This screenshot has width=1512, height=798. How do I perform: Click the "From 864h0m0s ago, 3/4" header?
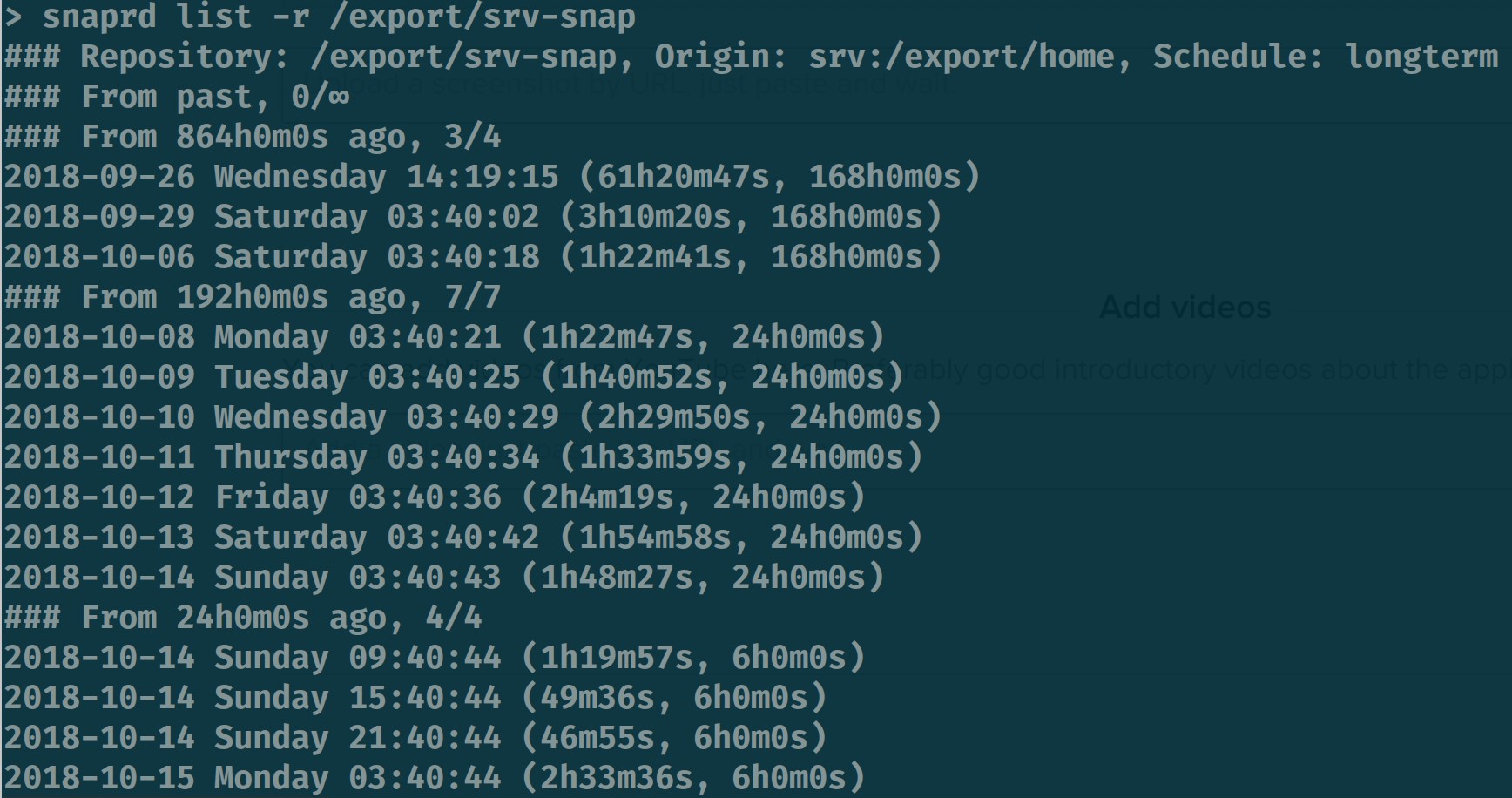click(x=253, y=137)
